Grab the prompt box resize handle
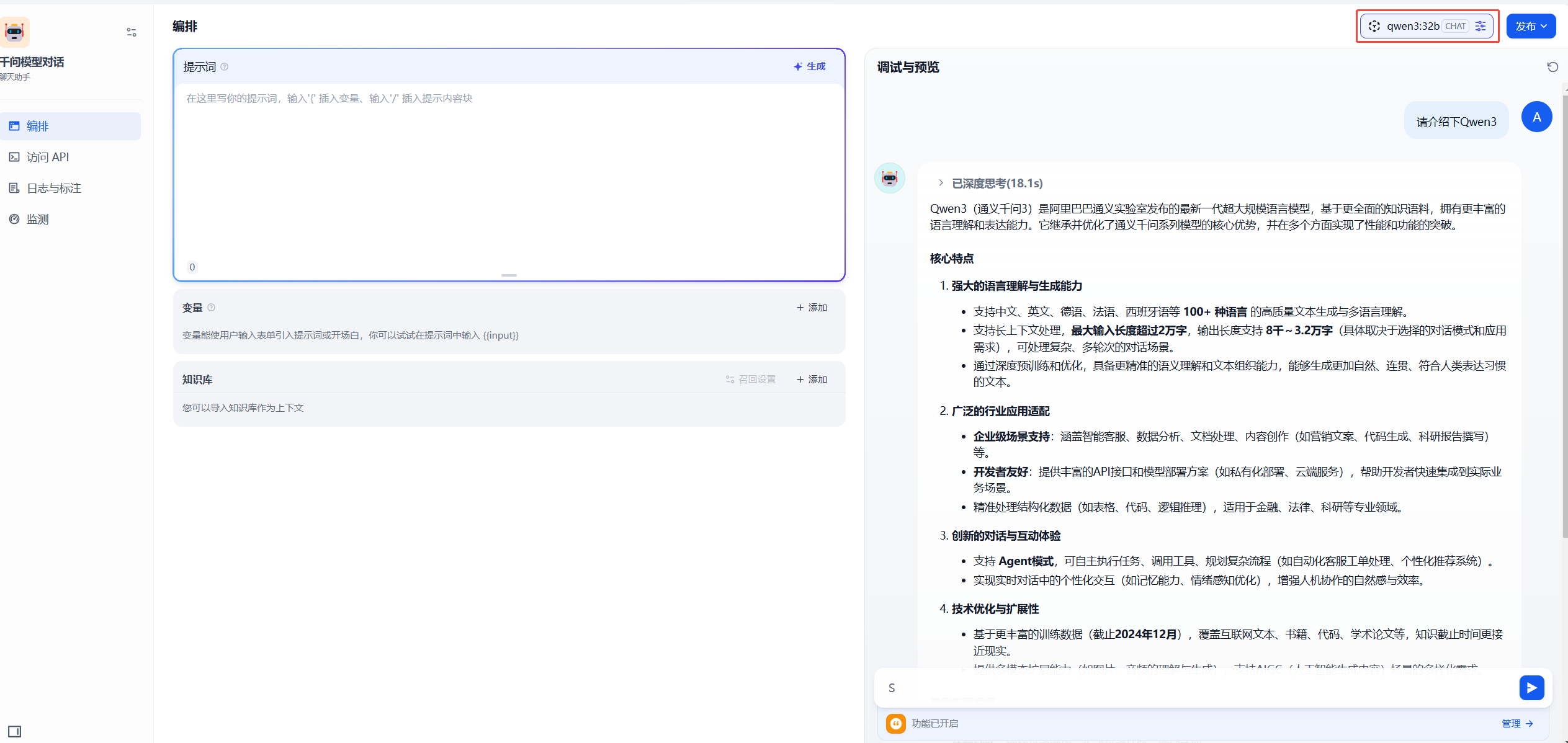This screenshot has height=743, width=1568. (x=509, y=275)
